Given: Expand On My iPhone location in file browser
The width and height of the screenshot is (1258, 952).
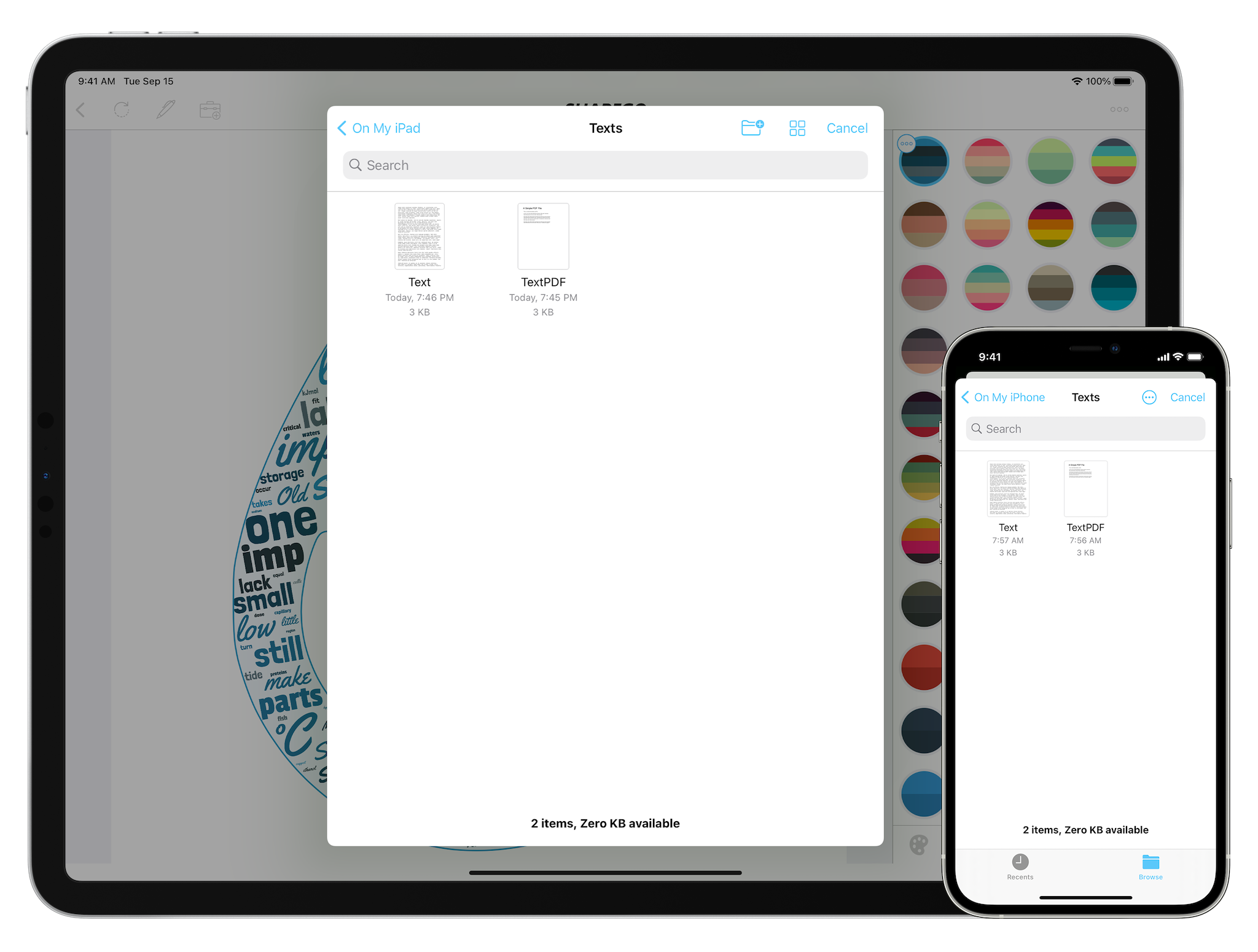Looking at the screenshot, I should tap(1005, 397).
